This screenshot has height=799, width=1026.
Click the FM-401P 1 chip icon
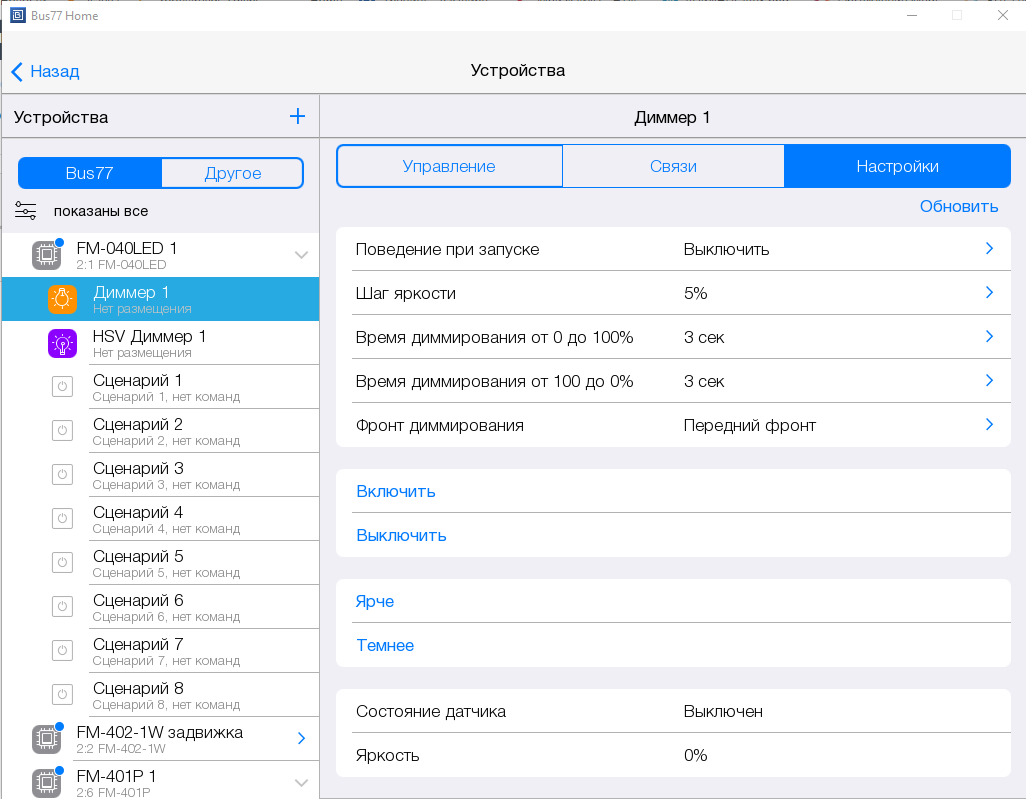tap(46, 782)
